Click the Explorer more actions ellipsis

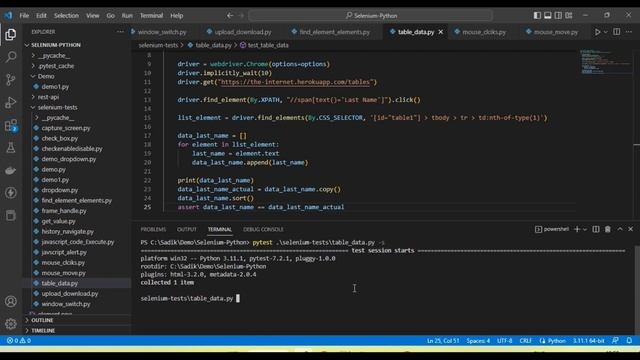click(120, 32)
